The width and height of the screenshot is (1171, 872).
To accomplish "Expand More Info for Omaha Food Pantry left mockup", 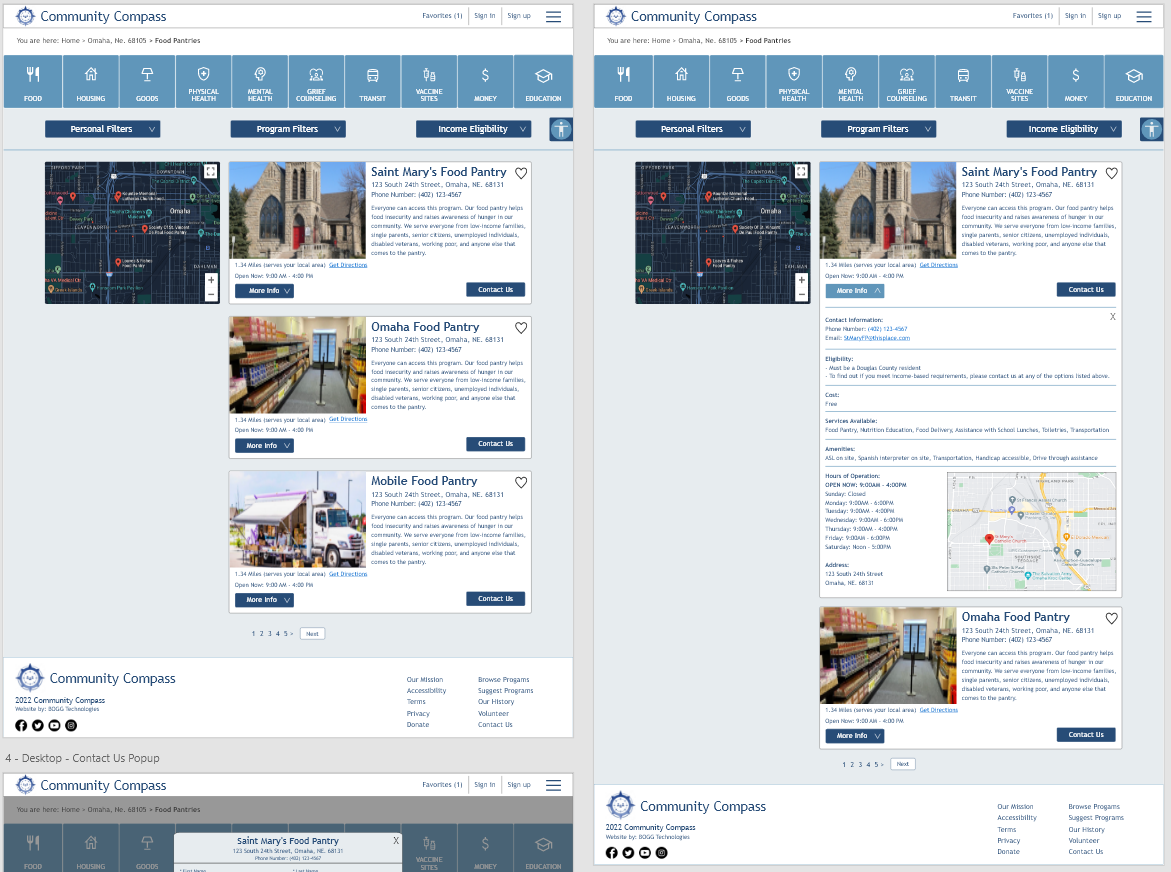I will coord(264,446).
